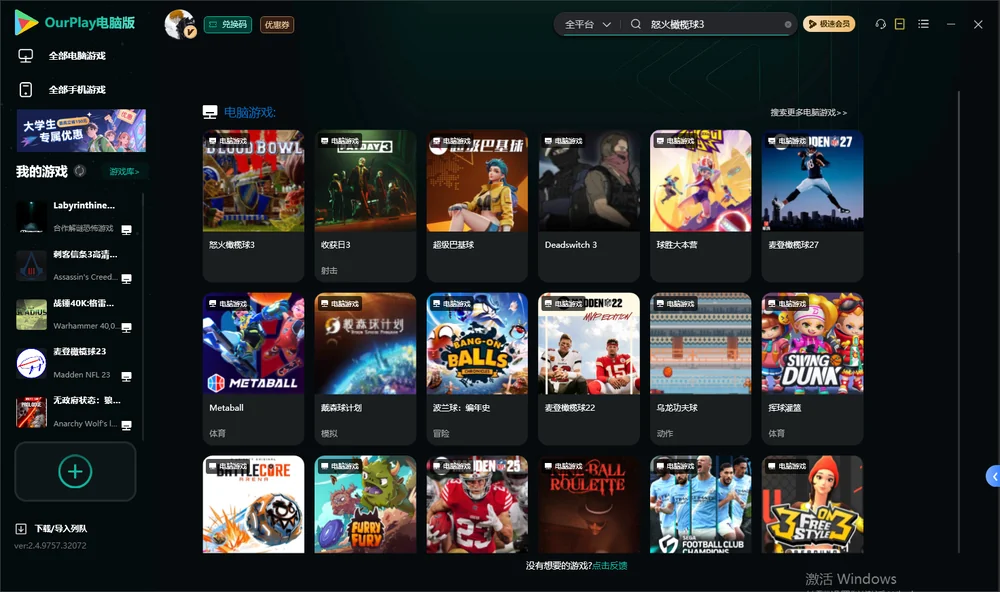Screen dimensions: 1000x592
Task: Open the user avatar profile
Action: 180,24
